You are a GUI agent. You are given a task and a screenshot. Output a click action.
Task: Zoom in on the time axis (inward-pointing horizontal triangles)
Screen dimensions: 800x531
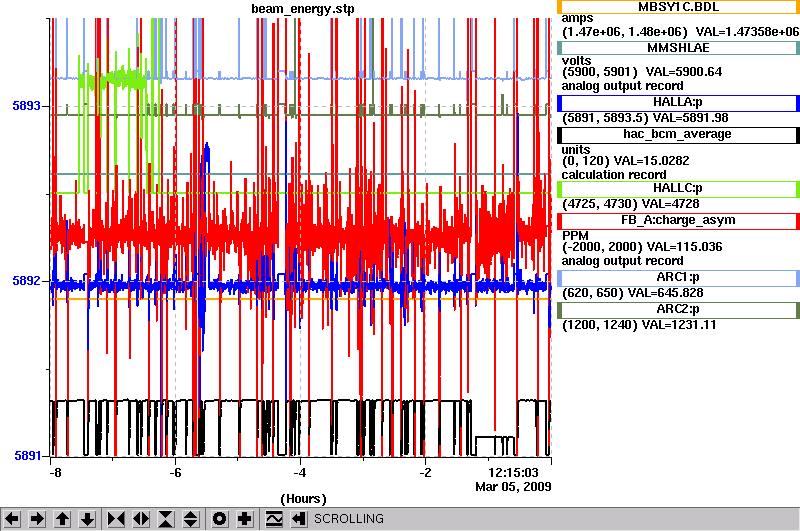click(116, 519)
